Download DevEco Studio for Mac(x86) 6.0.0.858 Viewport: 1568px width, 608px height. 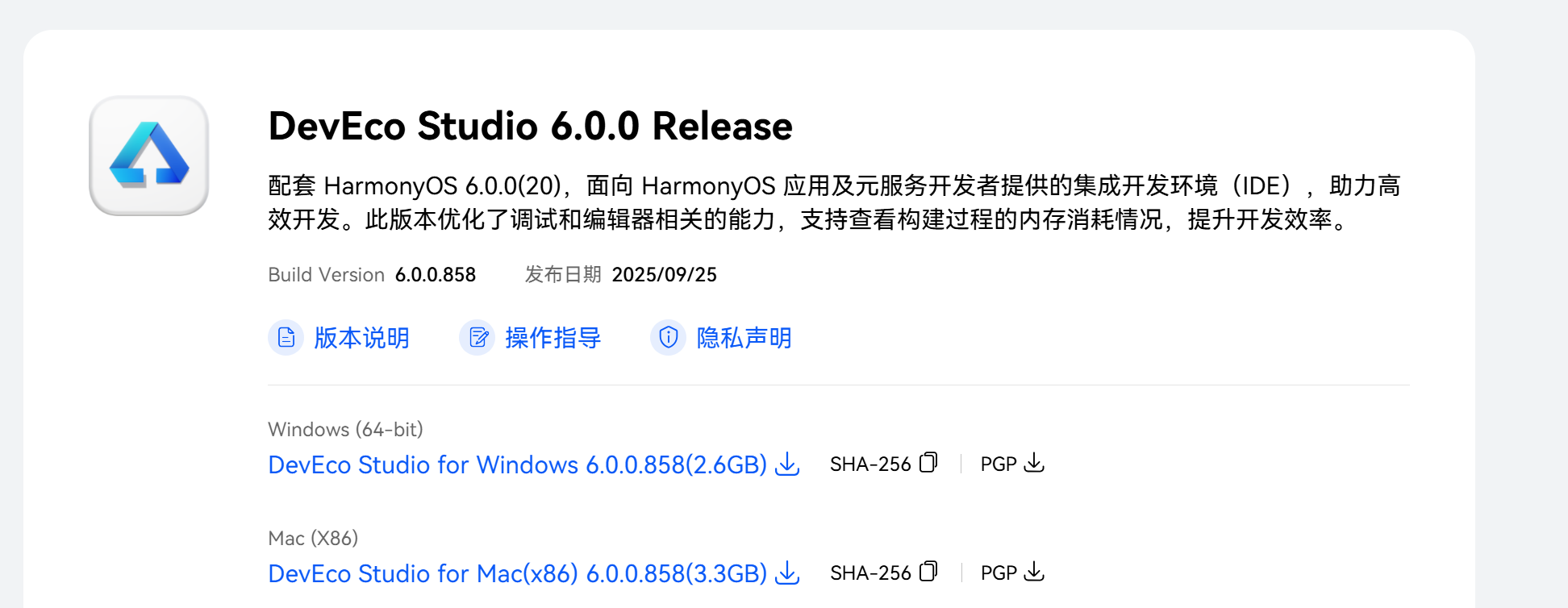click(x=517, y=574)
